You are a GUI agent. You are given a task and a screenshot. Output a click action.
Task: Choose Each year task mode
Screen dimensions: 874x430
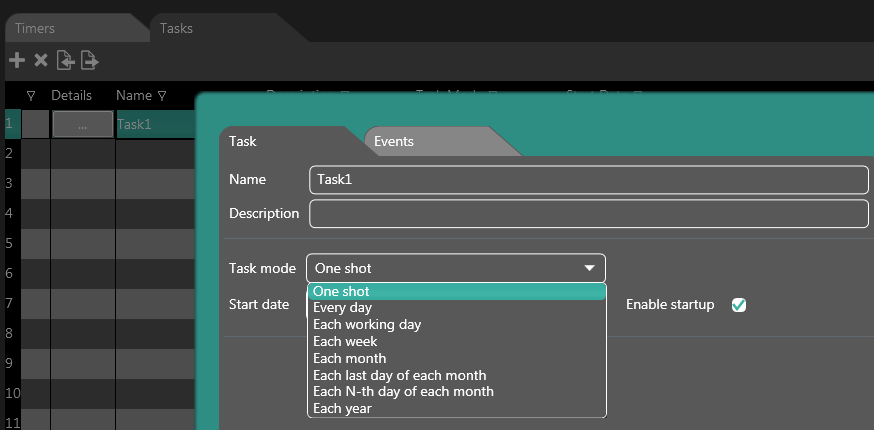[457, 408]
